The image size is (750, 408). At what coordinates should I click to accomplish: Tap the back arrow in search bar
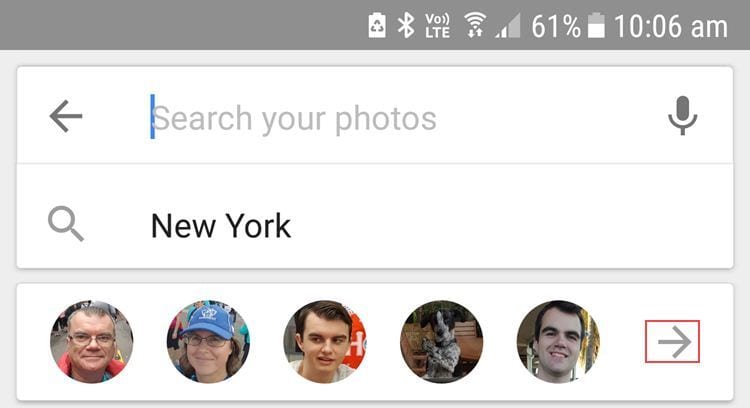[66, 118]
